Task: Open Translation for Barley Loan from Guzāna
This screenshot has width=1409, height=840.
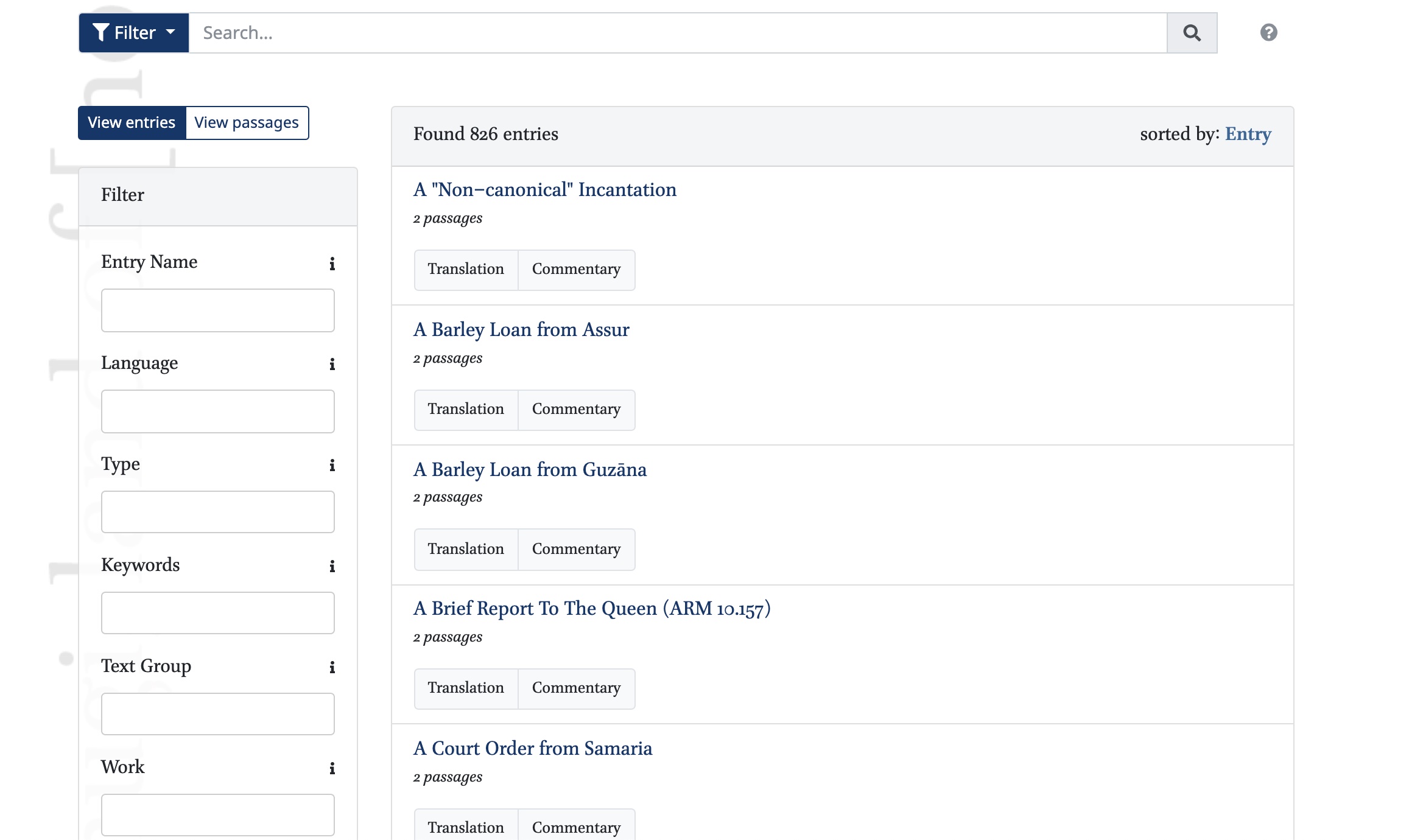Action: [466, 549]
